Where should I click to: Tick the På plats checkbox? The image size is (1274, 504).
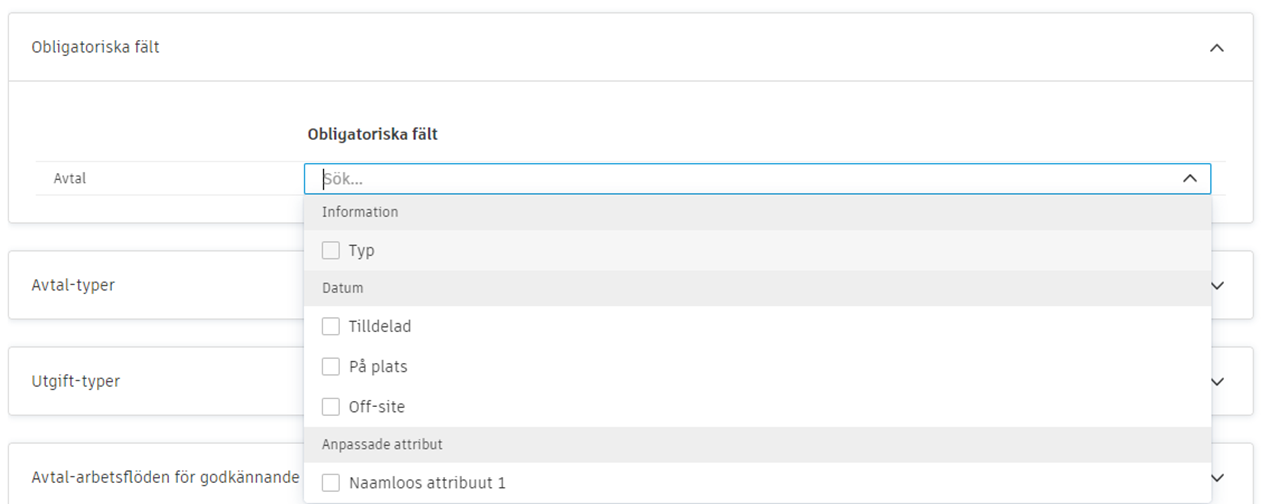[331, 367]
